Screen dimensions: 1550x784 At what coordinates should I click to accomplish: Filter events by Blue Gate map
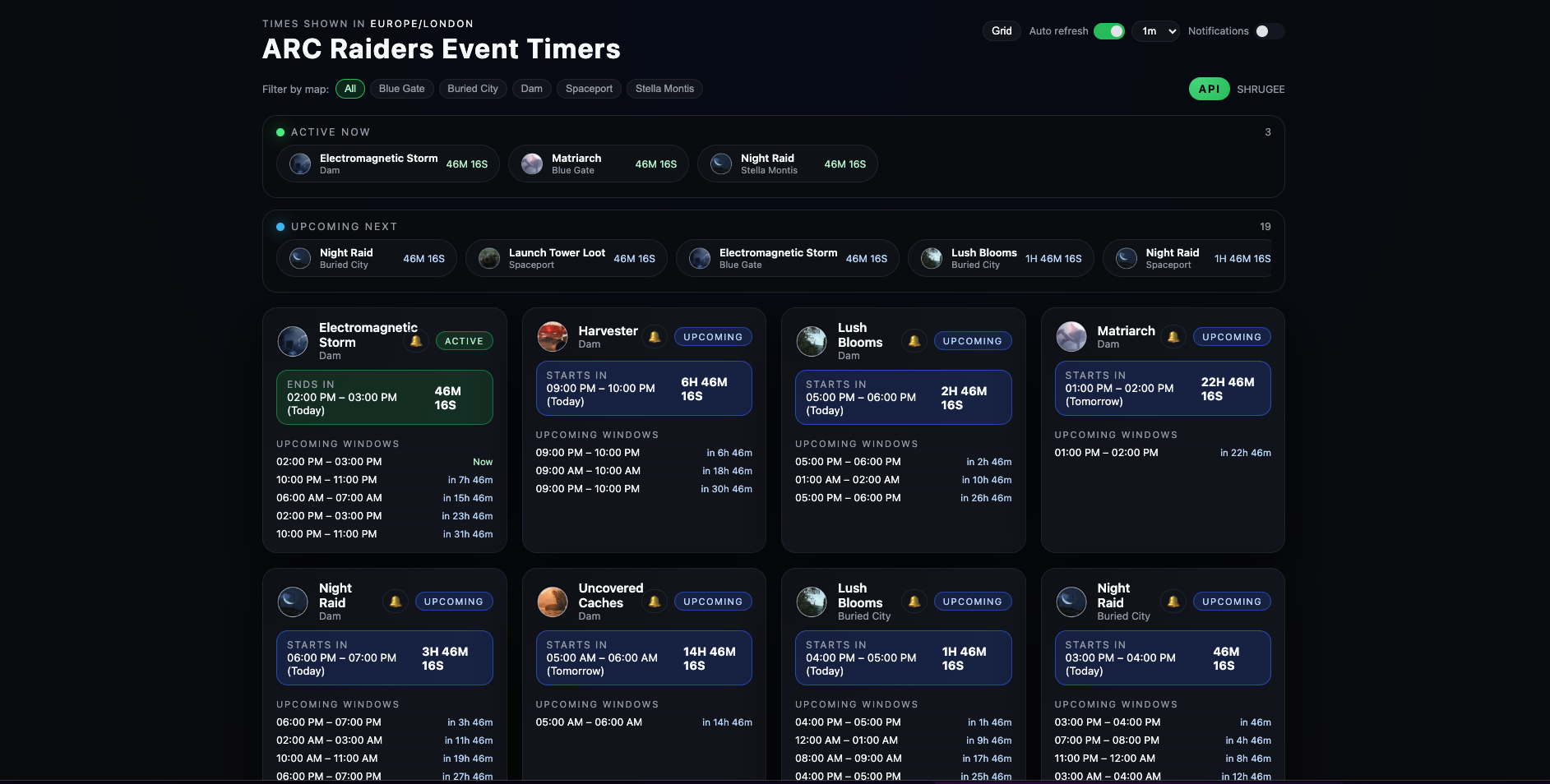coord(401,89)
